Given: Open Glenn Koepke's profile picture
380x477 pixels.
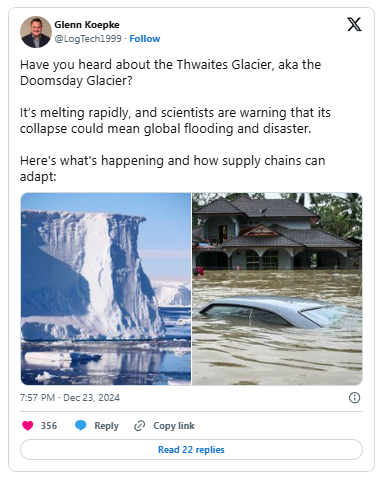Looking at the screenshot, I should click(x=36, y=32).
